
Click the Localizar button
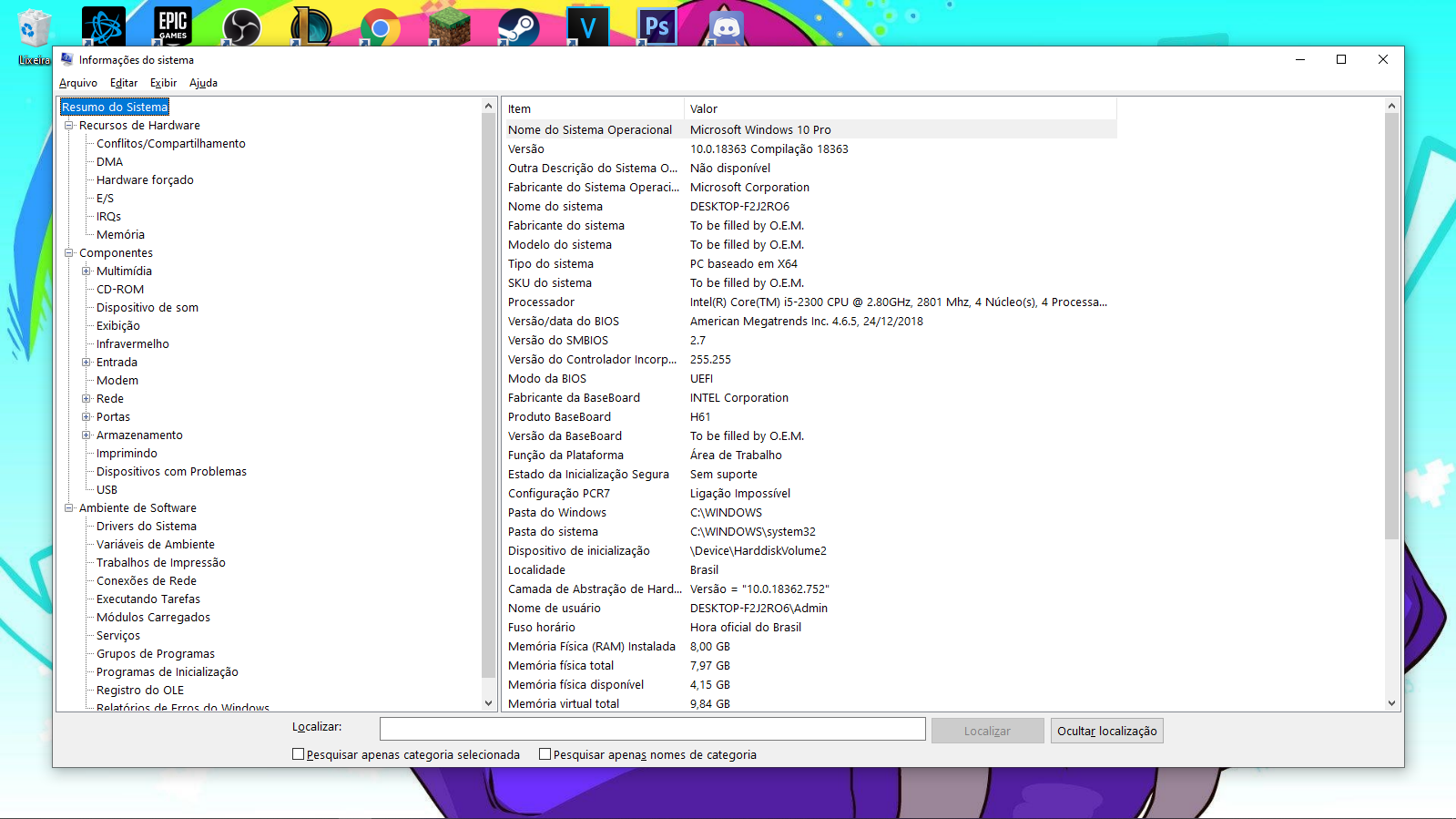tap(987, 731)
